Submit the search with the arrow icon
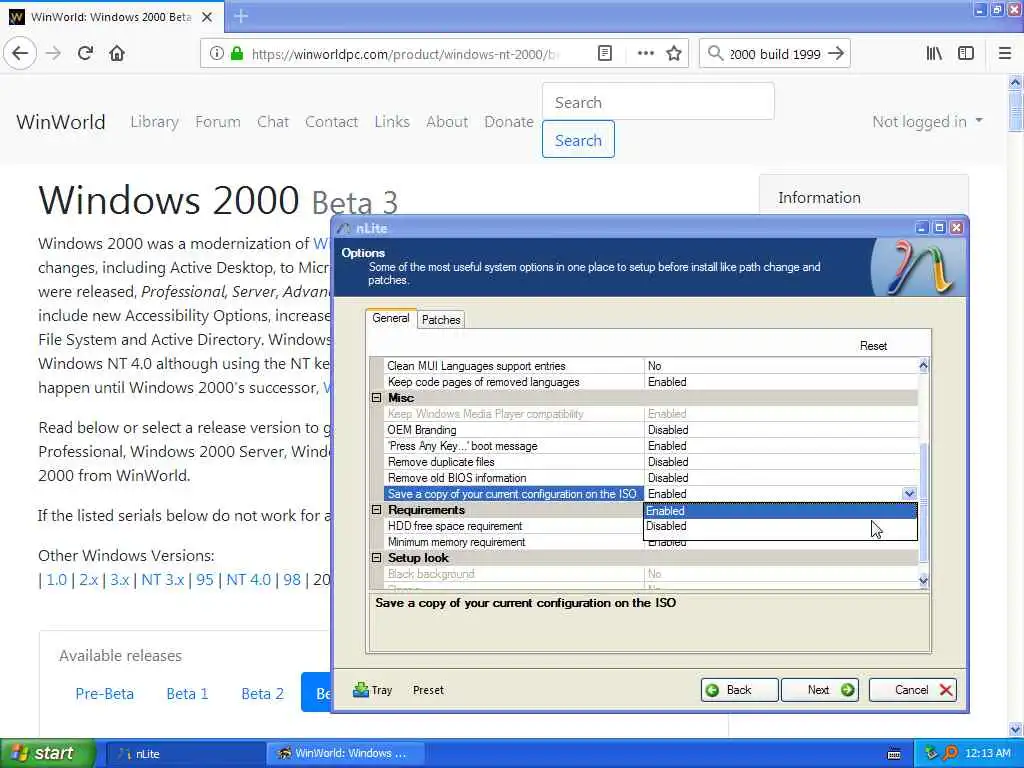 point(836,54)
